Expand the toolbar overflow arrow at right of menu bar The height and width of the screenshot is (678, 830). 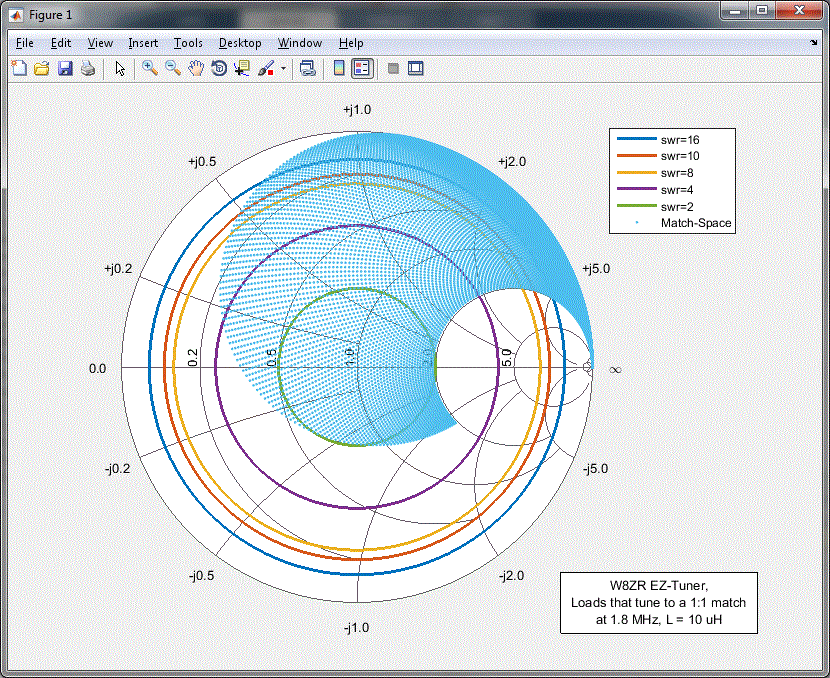click(x=813, y=43)
